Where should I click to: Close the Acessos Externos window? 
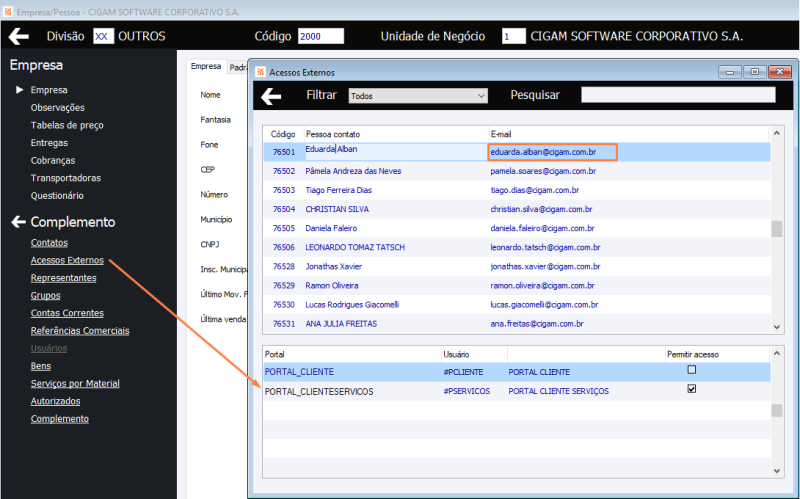click(780, 72)
